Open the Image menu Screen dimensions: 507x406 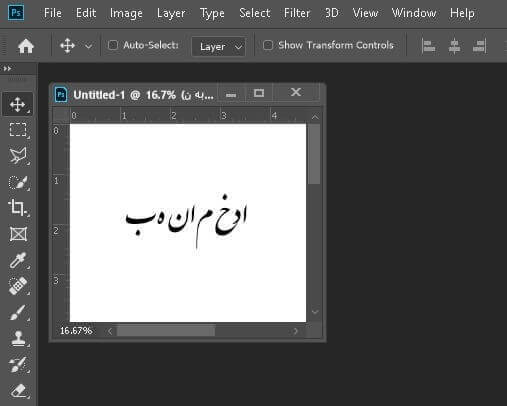point(126,13)
